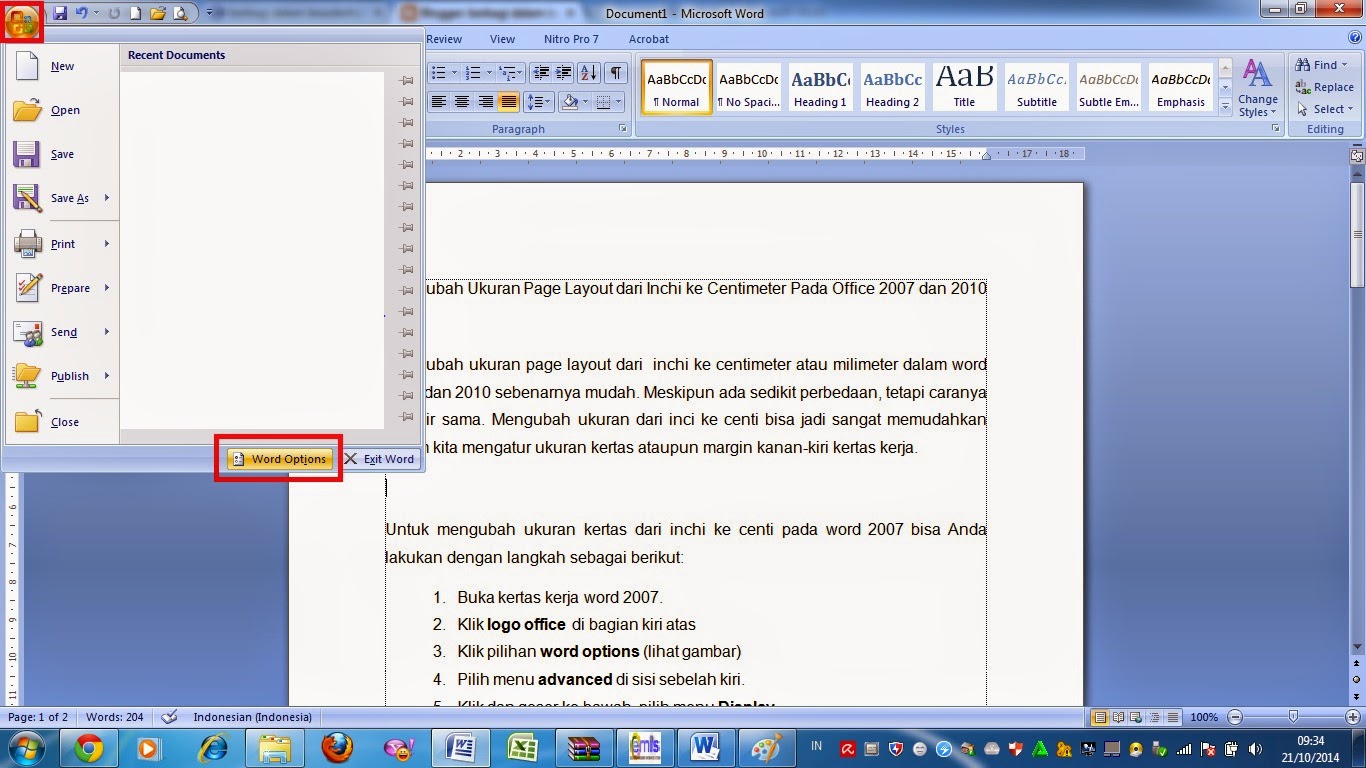Click the Exit Word button
The image size is (1366, 768).
click(379, 459)
